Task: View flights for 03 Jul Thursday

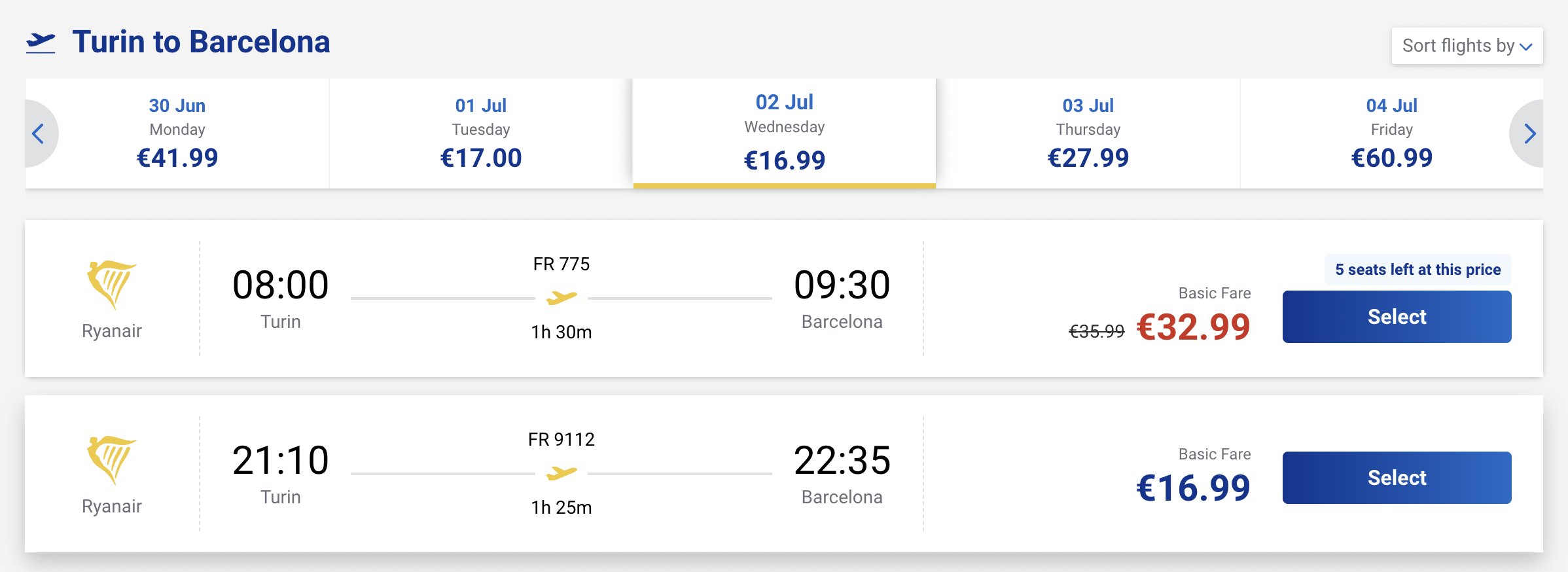Action: [1088, 134]
